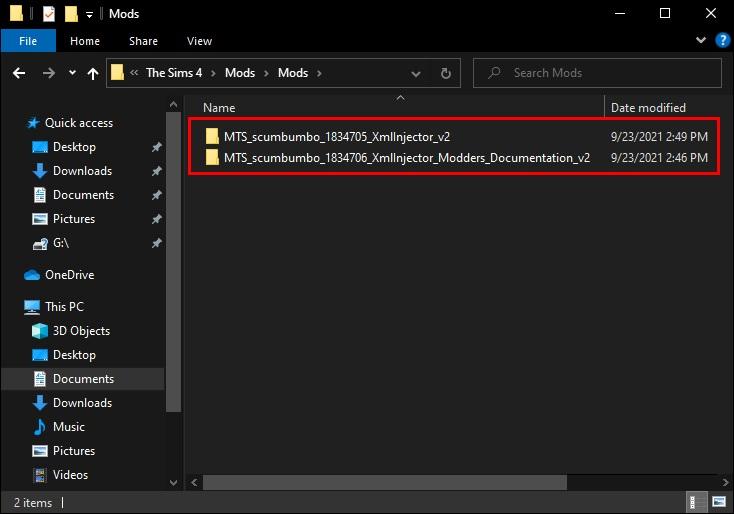Click the Back navigation arrow

click(18, 73)
